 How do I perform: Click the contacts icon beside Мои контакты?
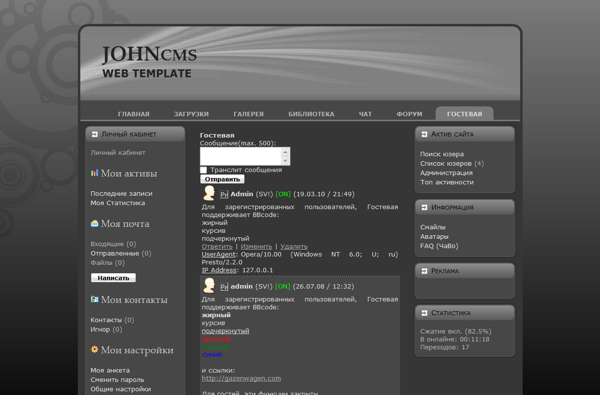tap(95, 299)
